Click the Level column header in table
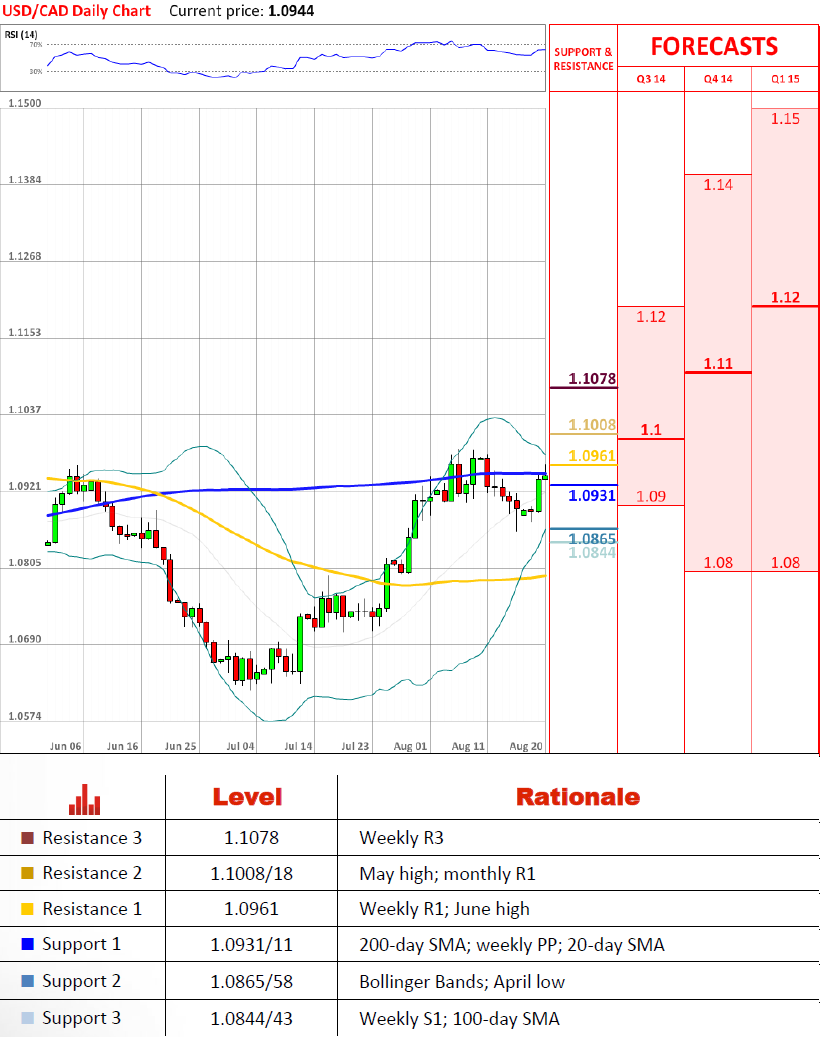This screenshot has height=1037, width=820. (247, 797)
